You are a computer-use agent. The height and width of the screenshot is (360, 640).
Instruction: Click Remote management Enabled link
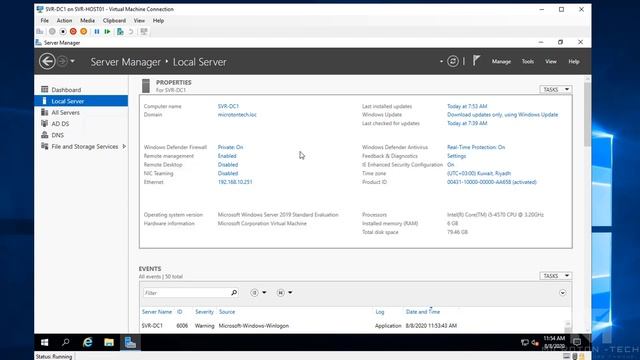[x=227, y=156]
